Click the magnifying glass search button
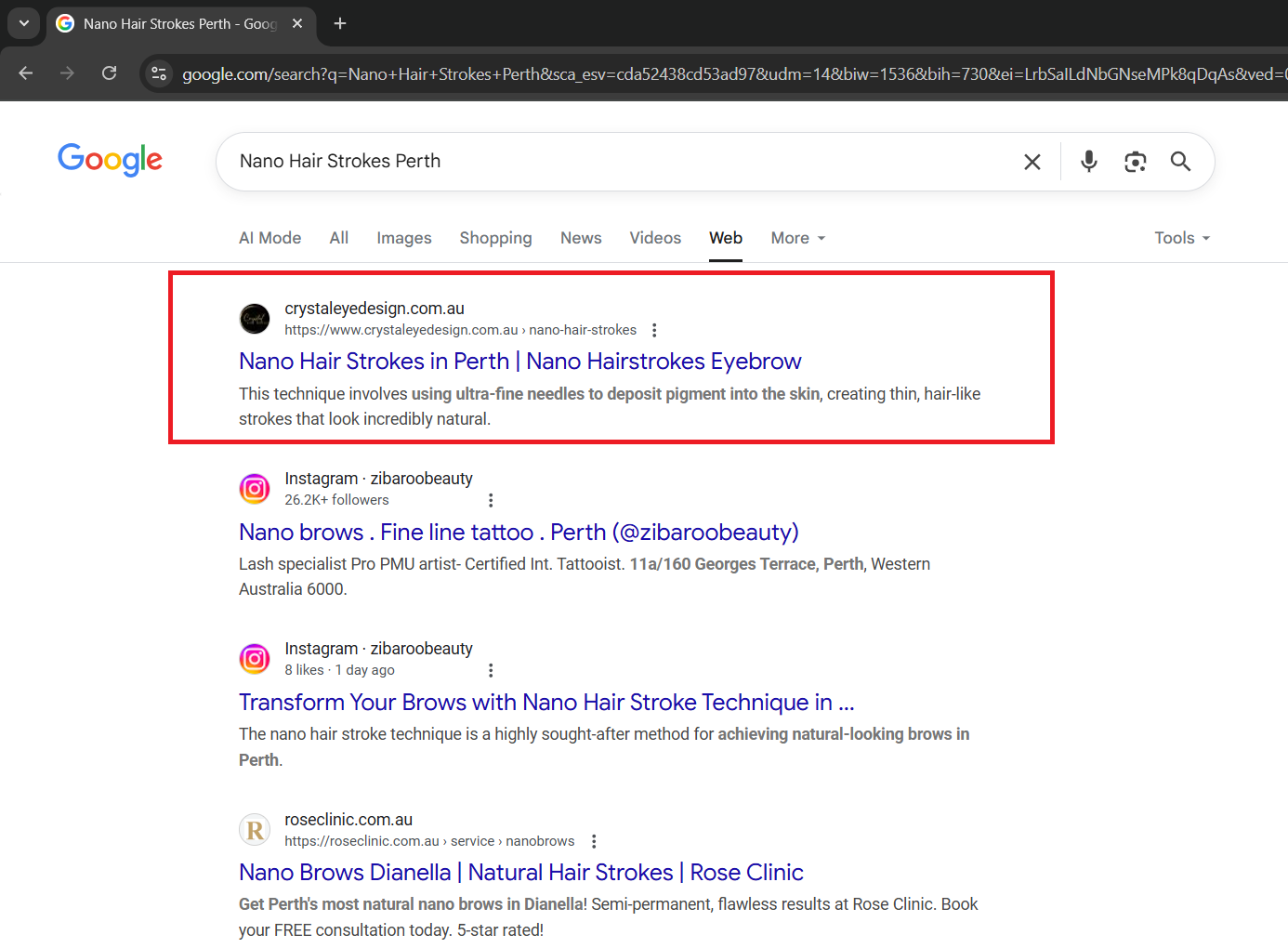The image size is (1288, 948). [x=1180, y=162]
